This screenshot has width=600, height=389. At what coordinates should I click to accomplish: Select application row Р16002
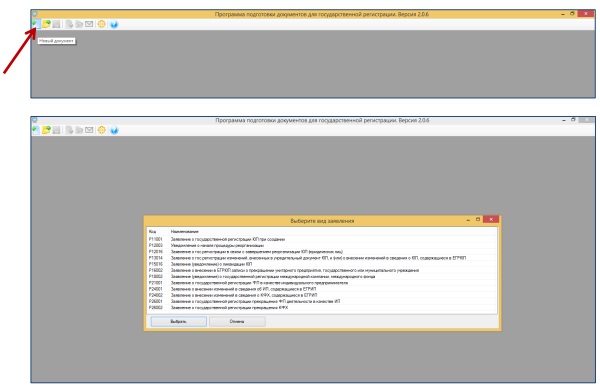pos(322,270)
